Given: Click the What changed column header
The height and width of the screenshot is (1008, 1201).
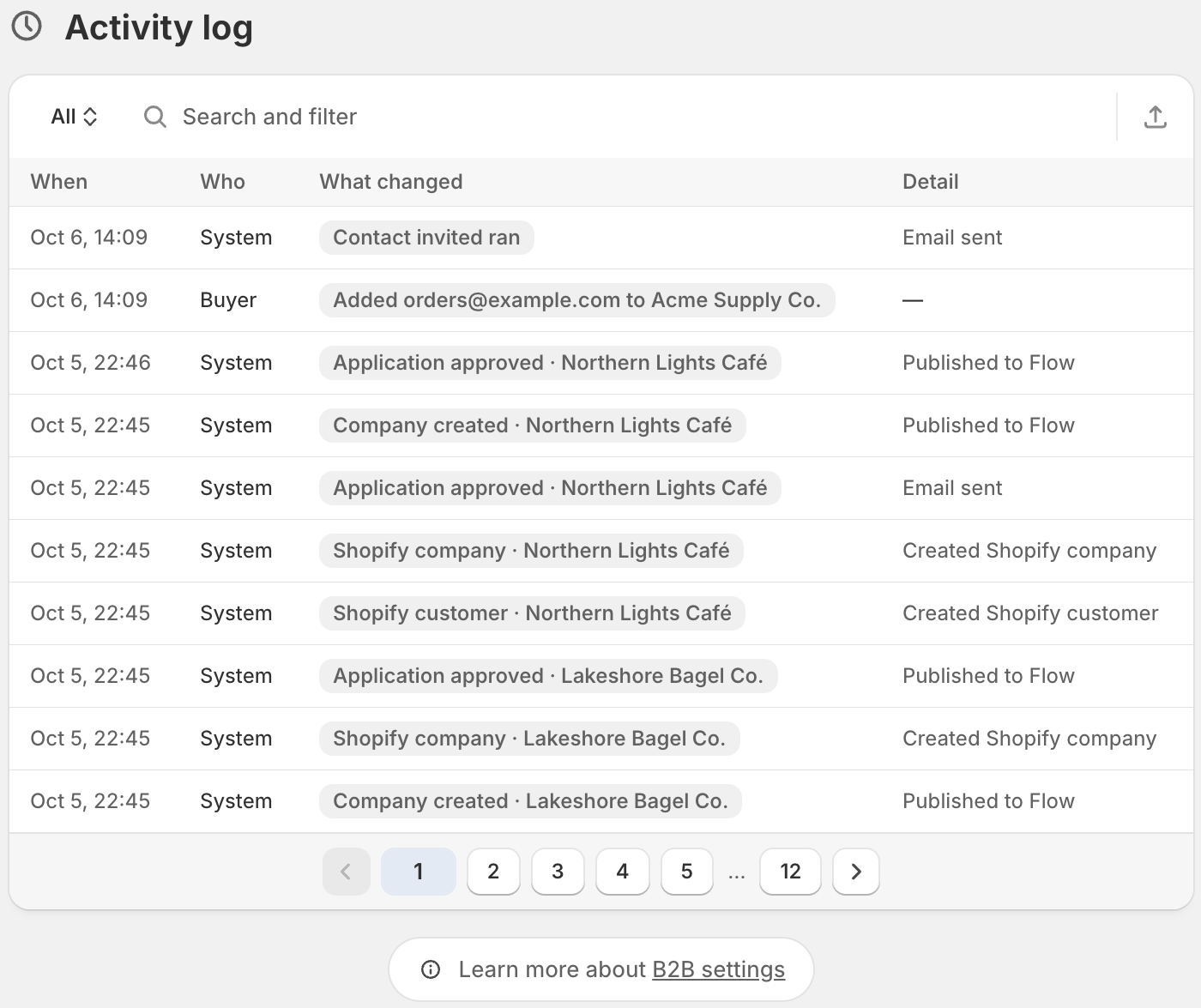Looking at the screenshot, I should tap(391, 182).
